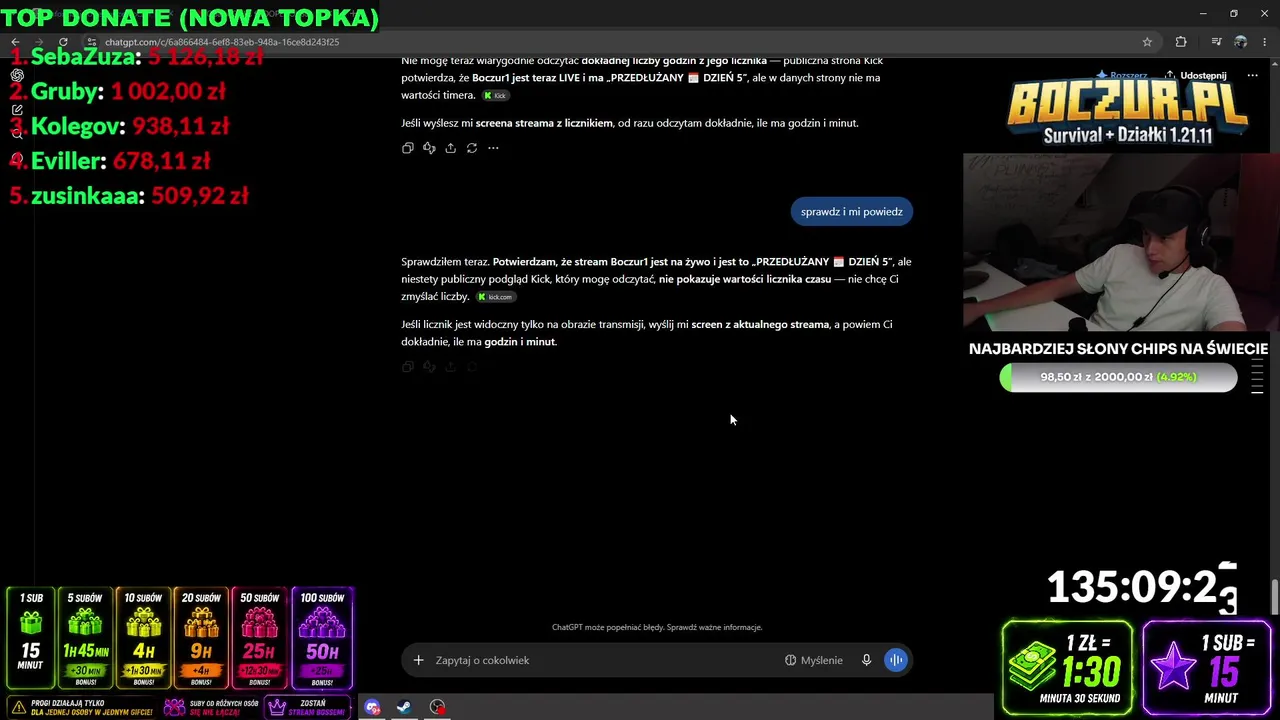Click the Gruby 1 002,00 zł donor entry
This screenshot has width=1280, height=720.
click(x=118, y=91)
